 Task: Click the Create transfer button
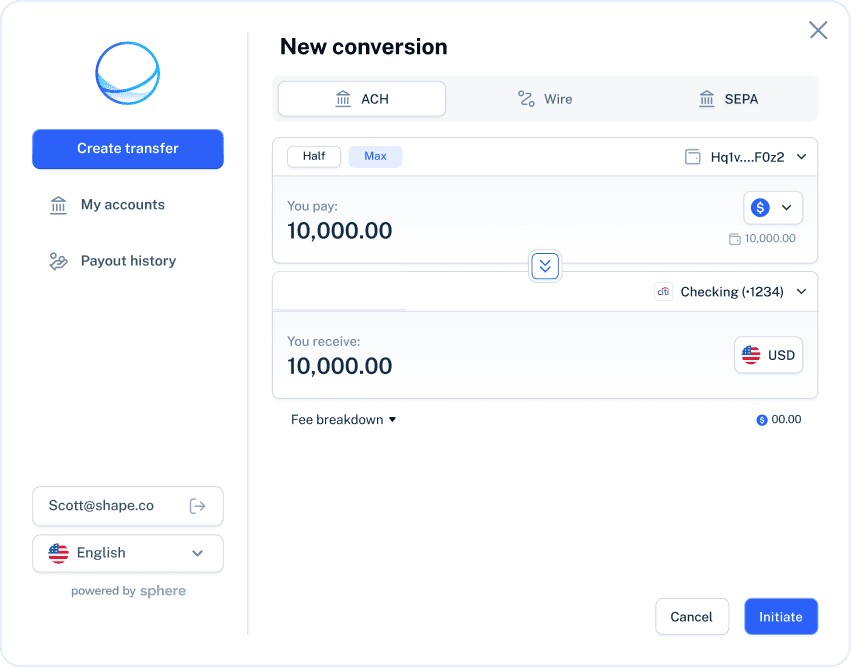[128, 149]
